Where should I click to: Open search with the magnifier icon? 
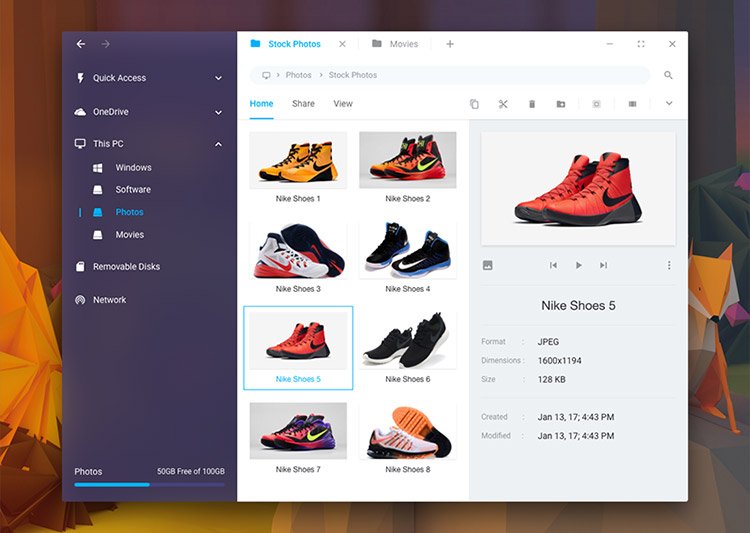(668, 75)
